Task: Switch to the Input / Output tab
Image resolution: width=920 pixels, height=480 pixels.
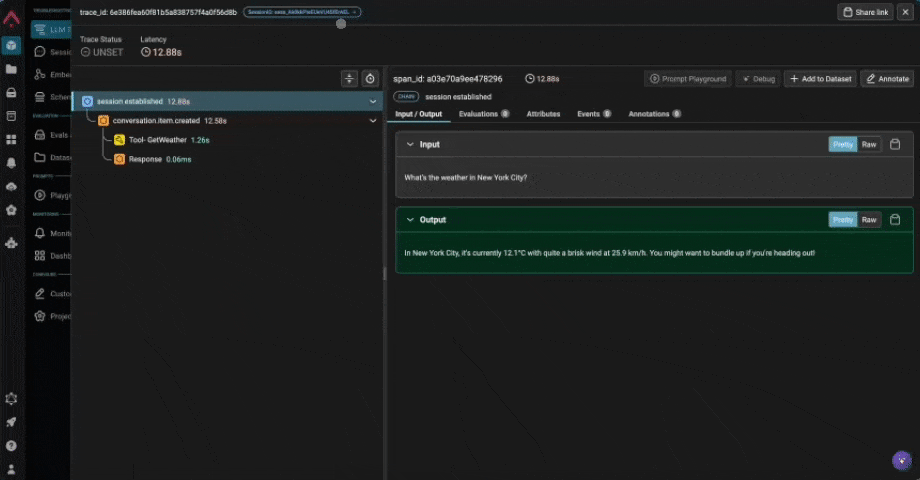Action: pyautogui.click(x=418, y=114)
